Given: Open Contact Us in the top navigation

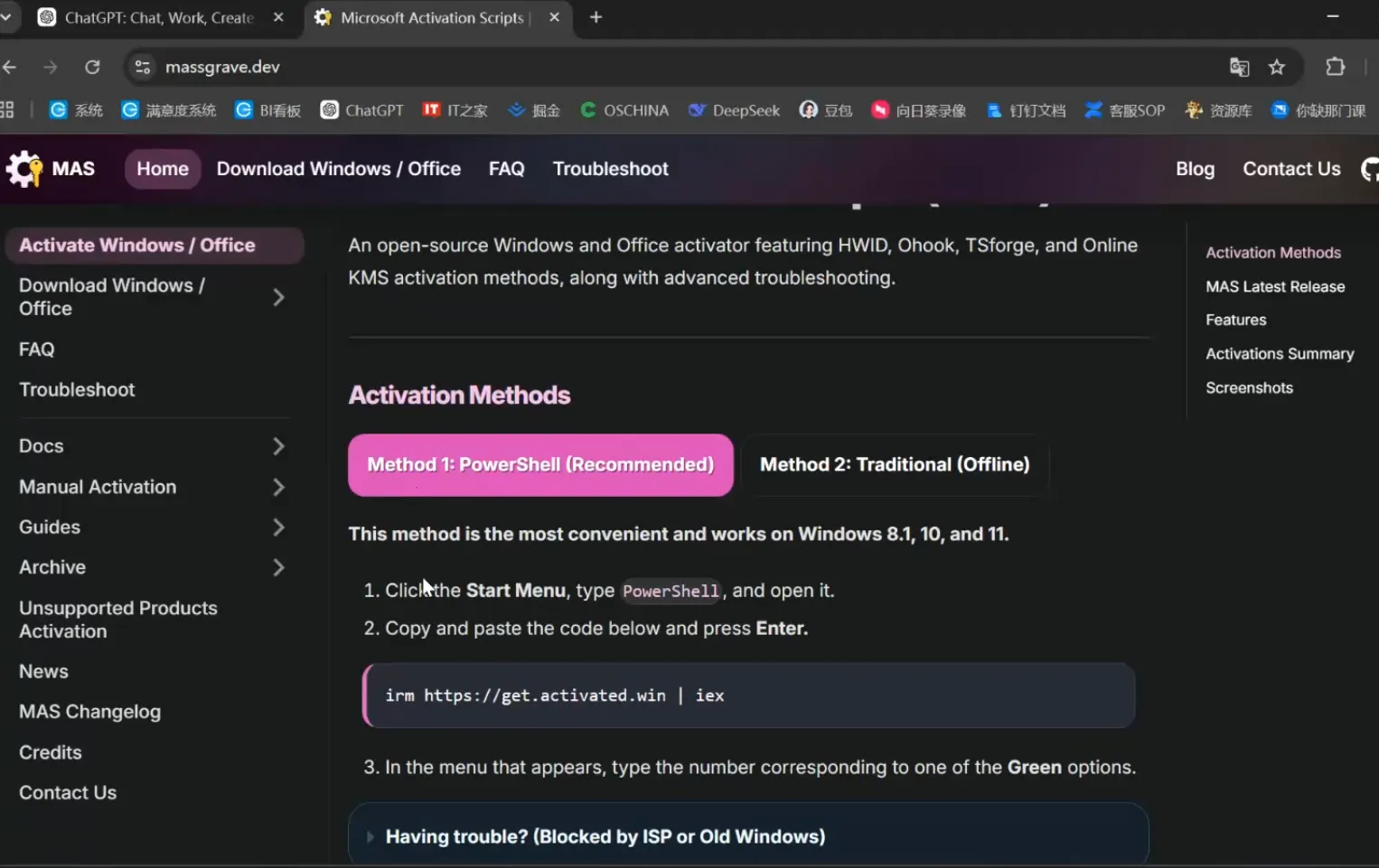Looking at the screenshot, I should click(x=1291, y=169).
